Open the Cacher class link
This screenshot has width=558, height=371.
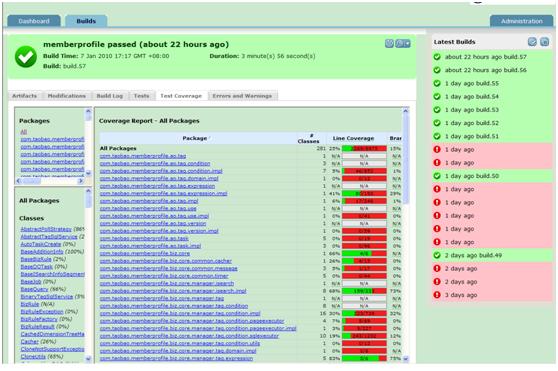(30, 341)
